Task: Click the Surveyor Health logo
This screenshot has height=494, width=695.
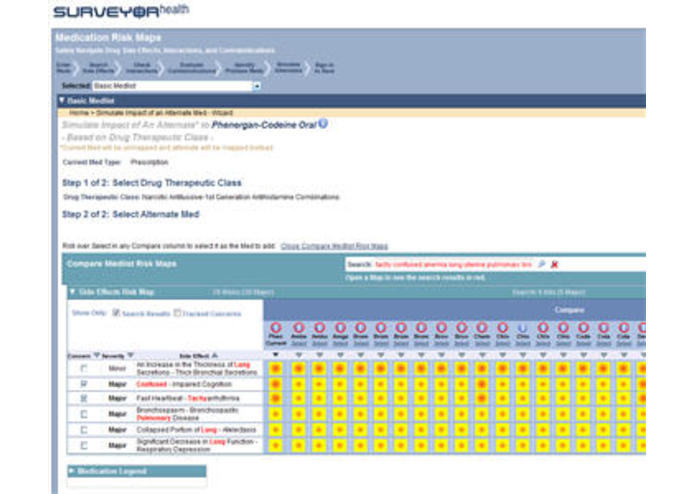Action: tap(121, 11)
